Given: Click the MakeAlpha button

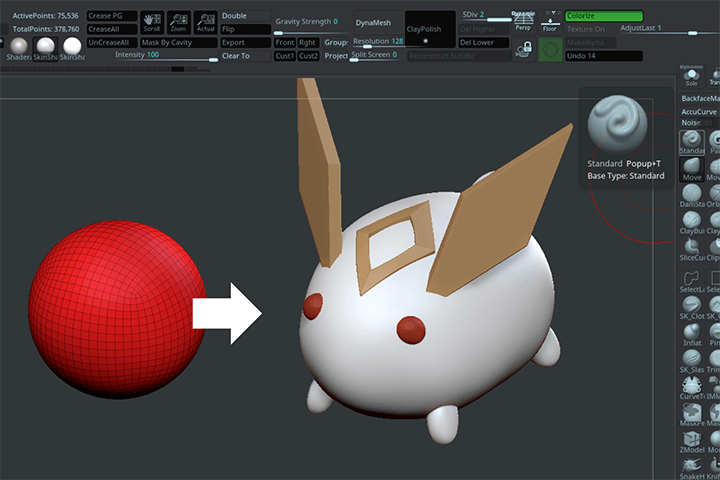Looking at the screenshot, I should pyautogui.click(x=591, y=42).
